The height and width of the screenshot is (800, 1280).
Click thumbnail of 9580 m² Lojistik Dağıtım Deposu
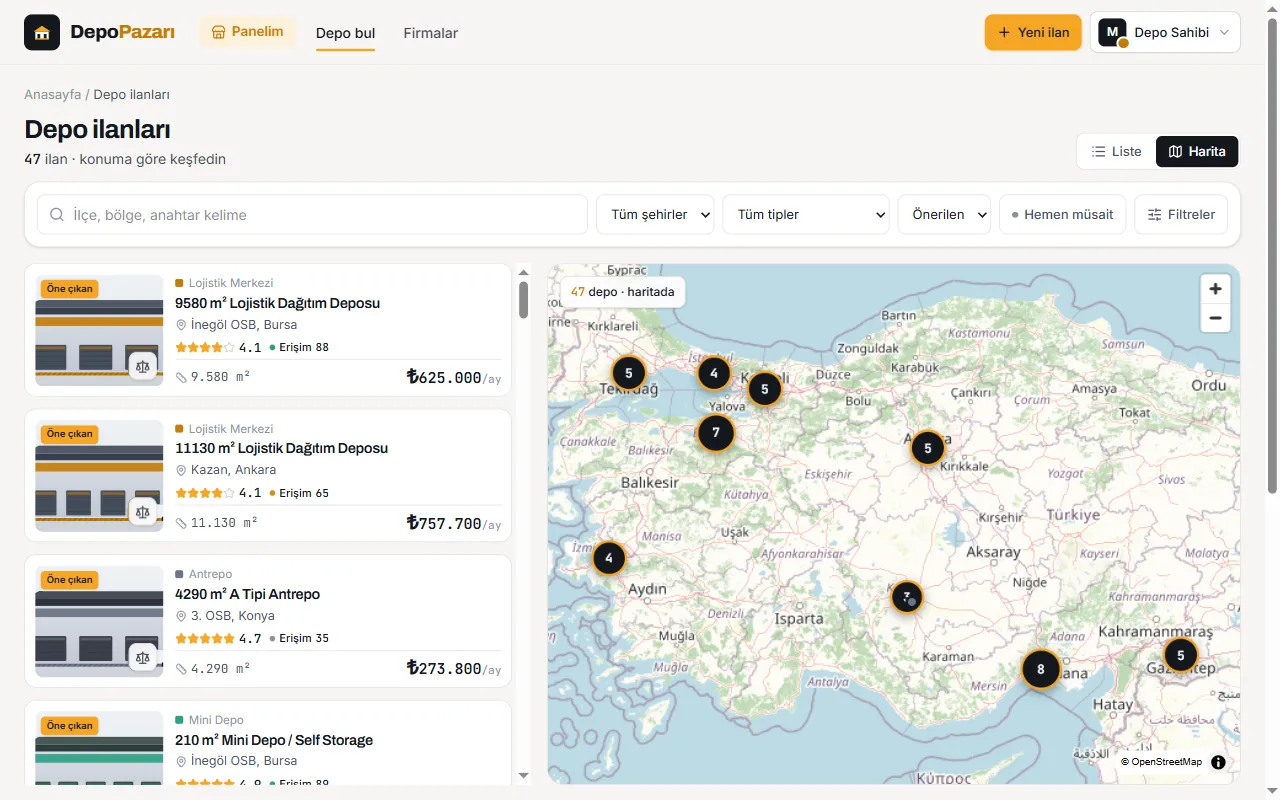(x=99, y=331)
